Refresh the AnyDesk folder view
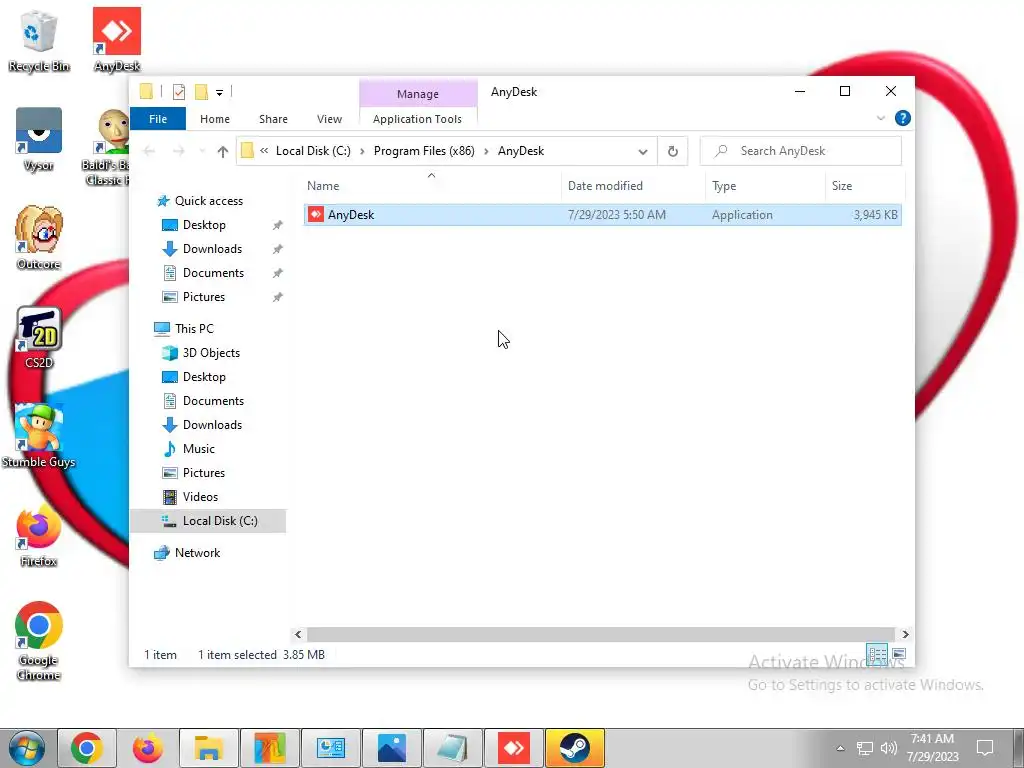This screenshot has width=1024, height=768. tap(673, 152)
